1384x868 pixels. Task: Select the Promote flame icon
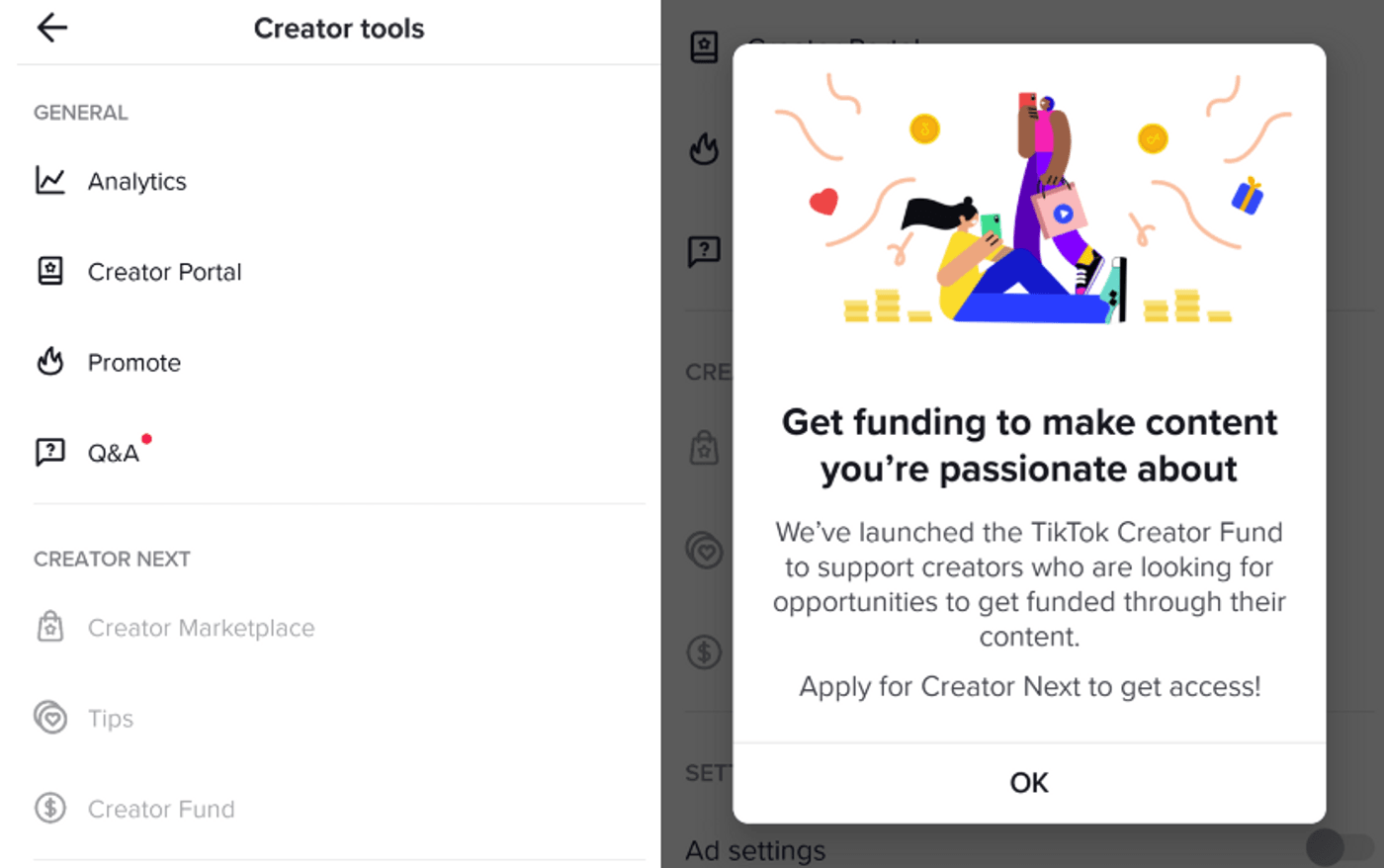click(x=50, y=362)
